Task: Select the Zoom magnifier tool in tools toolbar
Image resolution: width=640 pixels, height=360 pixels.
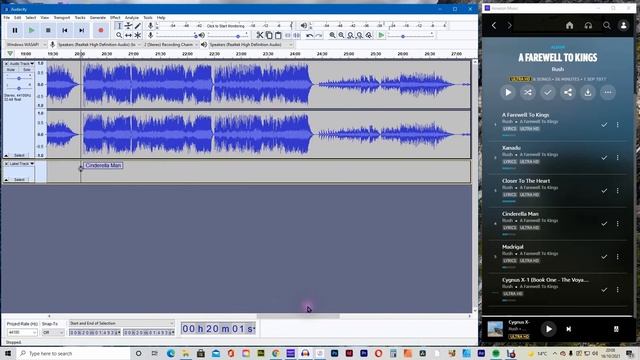Action: 119,35
